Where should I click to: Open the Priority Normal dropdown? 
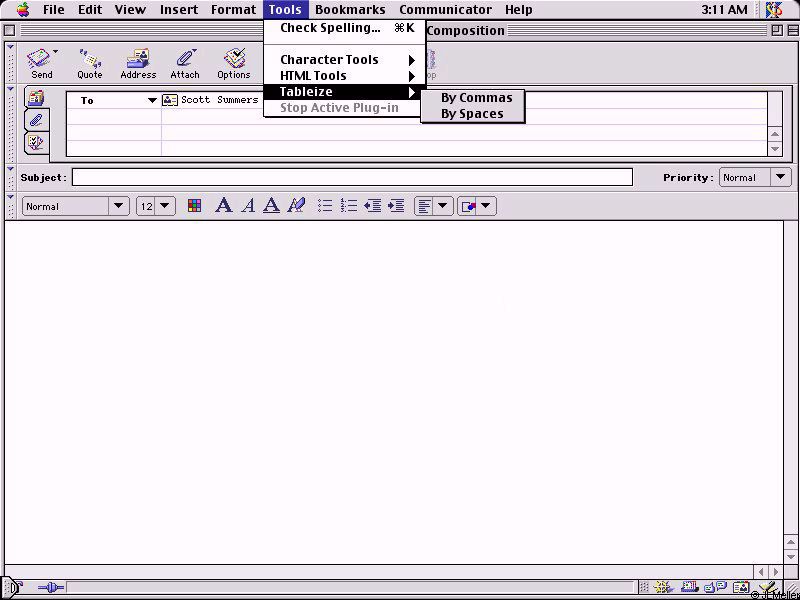pyautogui.click(x=755, y=178)
